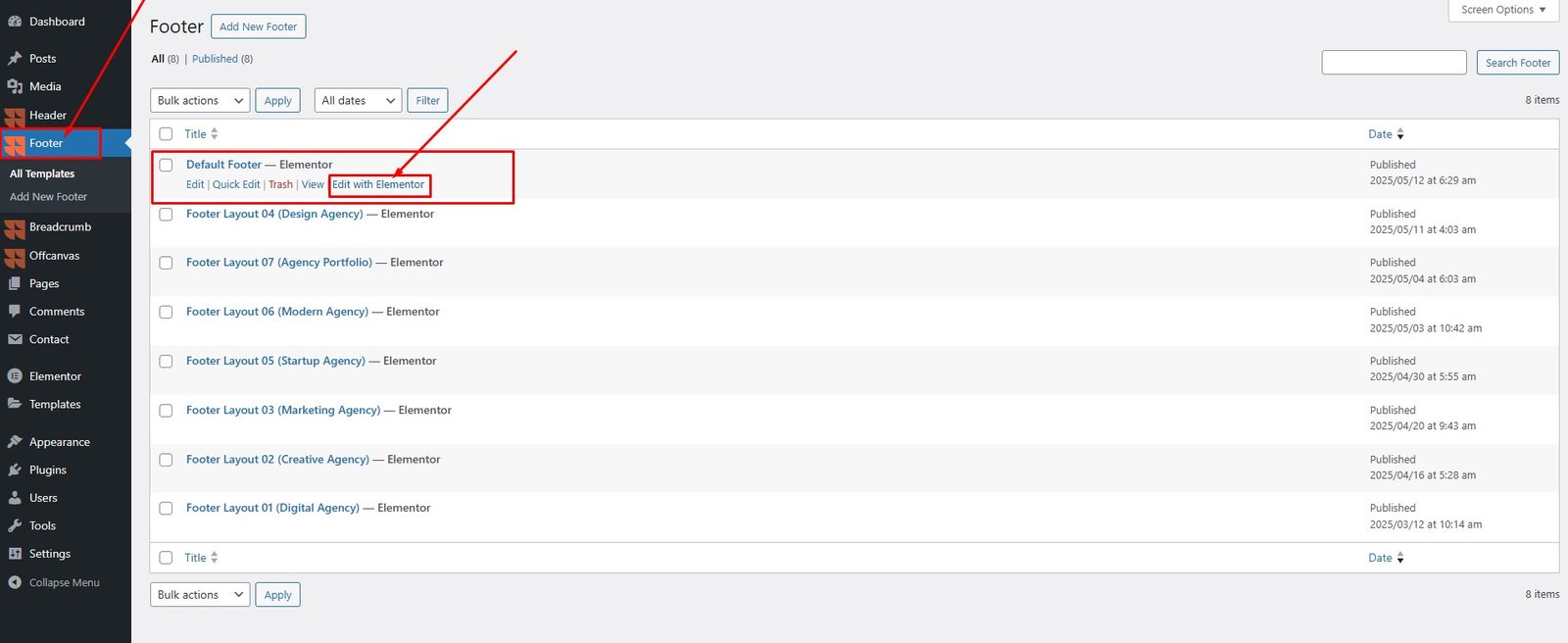Tick the Footer Layout 07 checkbox
1568x643 pixels.
(166, 263)
